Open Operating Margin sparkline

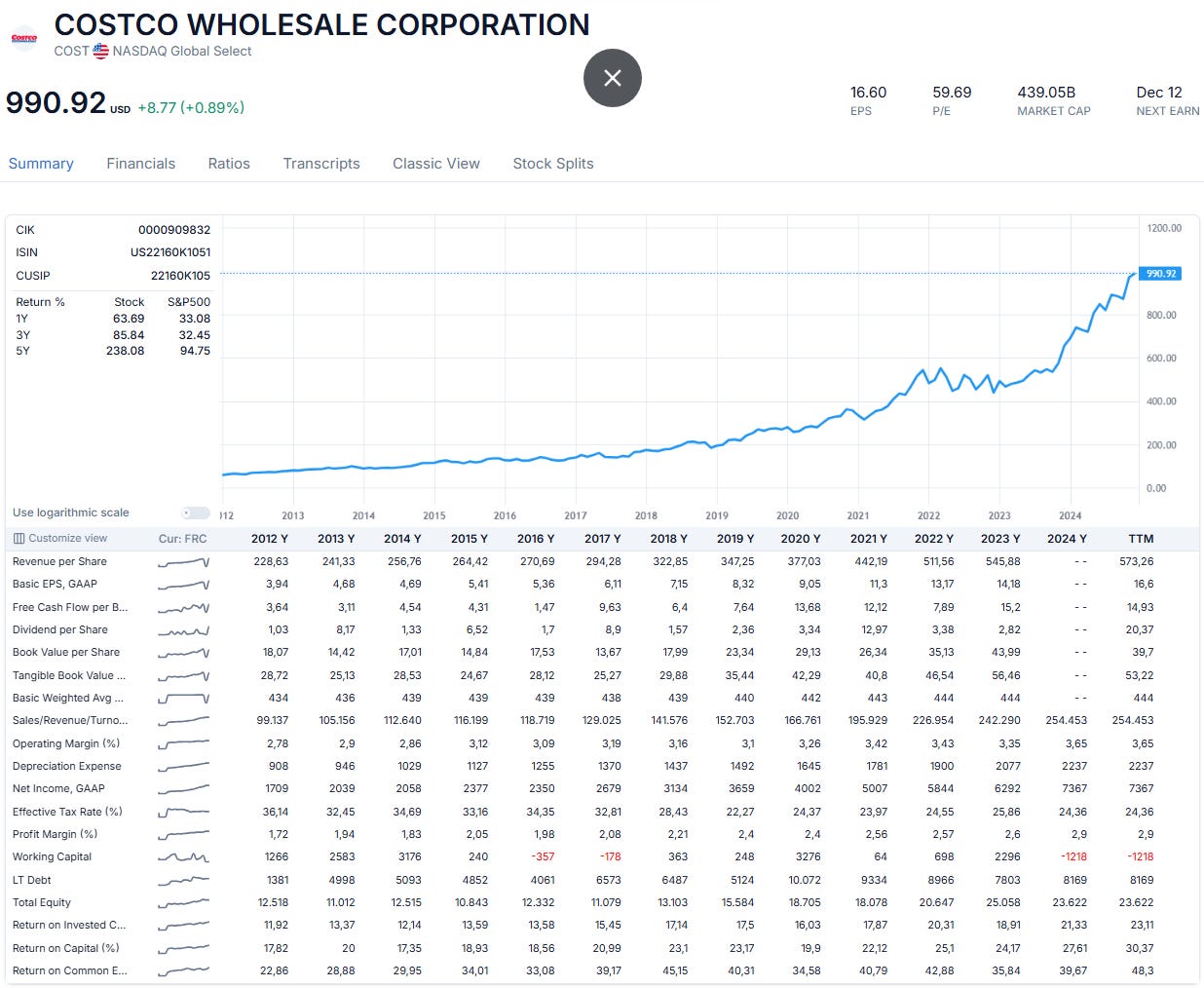[183, 743]
